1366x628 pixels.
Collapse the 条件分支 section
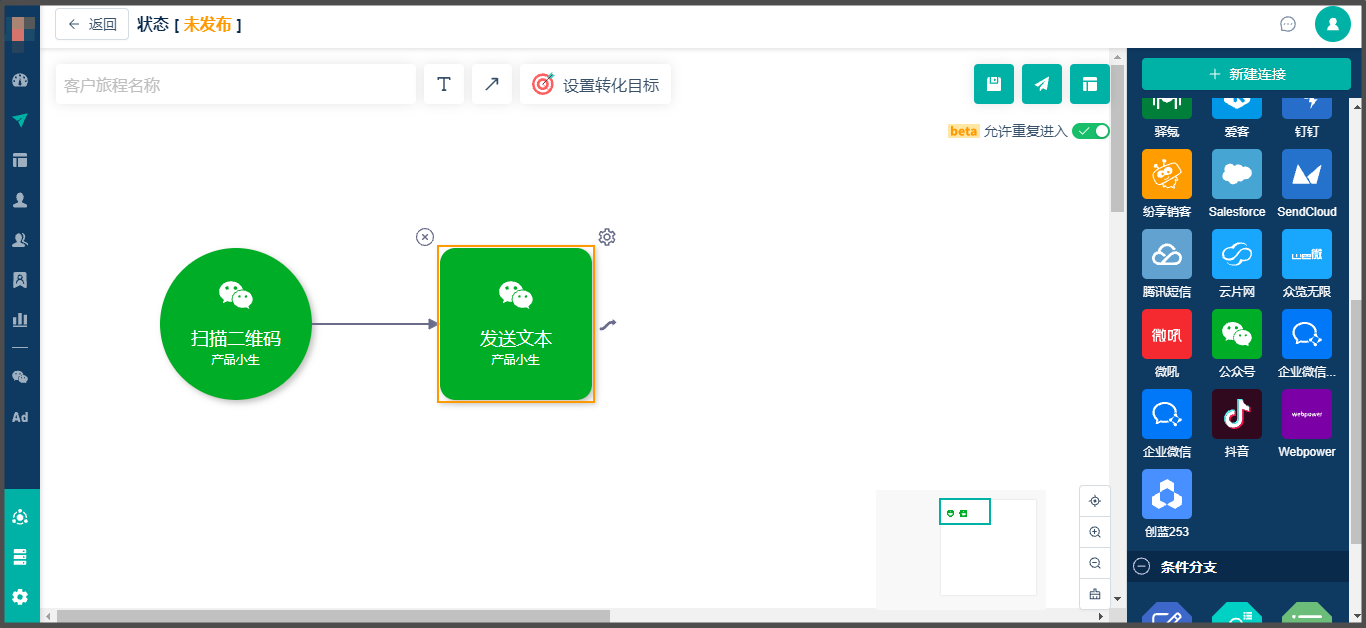(x=1141, y=567)
